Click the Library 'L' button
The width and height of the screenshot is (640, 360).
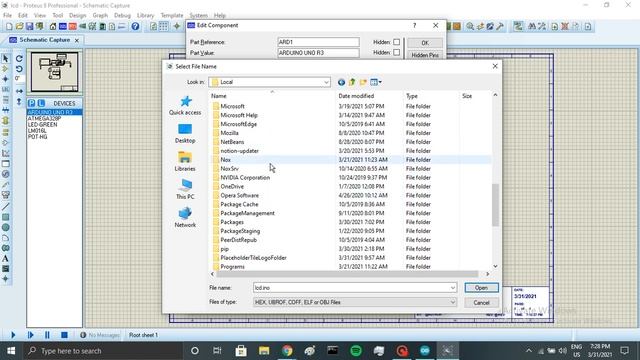click(x=41, y=103)
